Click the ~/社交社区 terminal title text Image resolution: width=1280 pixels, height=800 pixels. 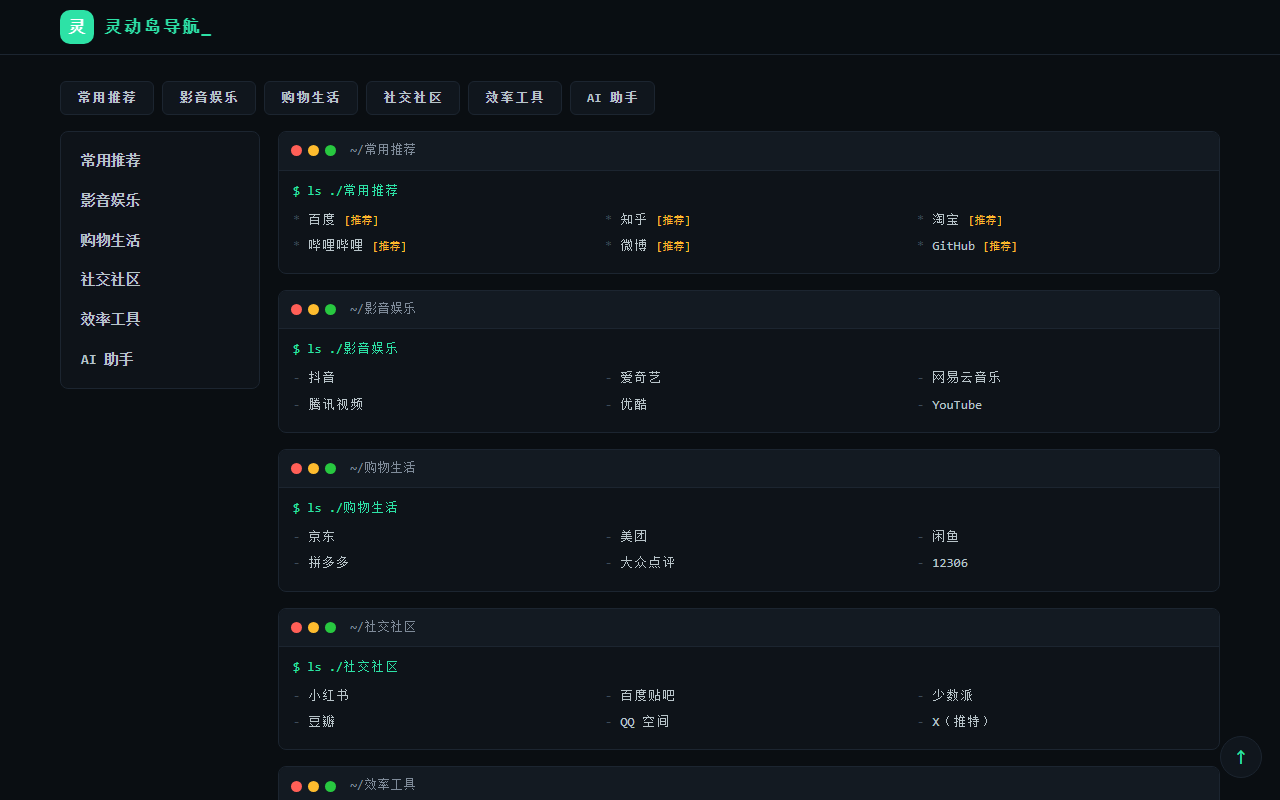click(383, 627)
